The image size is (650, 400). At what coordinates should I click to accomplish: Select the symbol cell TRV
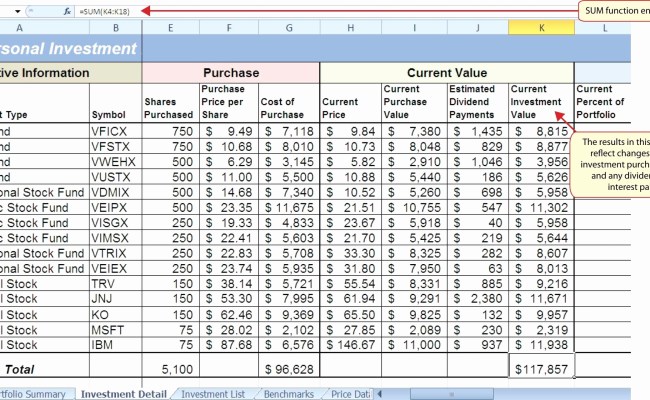(116, 284)
